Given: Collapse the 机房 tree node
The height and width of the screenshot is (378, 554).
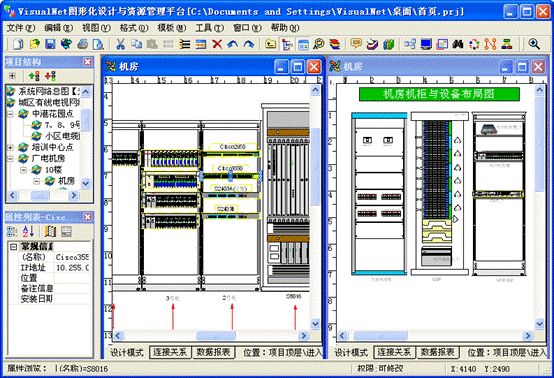Looking at the screenshot, I should tap(36, 181).
